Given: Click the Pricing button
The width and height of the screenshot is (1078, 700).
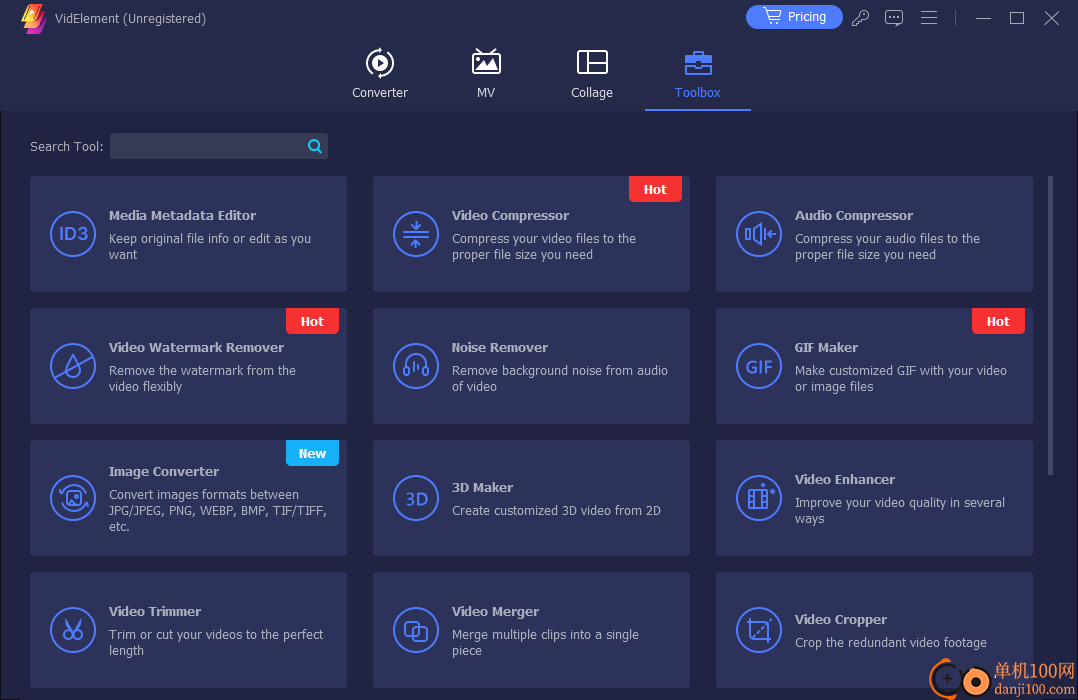Looking at the screenshot, I should coord(794,17).
